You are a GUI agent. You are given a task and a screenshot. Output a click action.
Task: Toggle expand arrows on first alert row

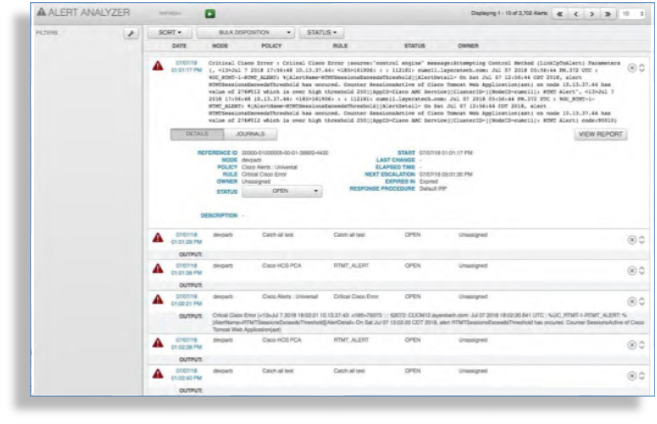point(641,67)
